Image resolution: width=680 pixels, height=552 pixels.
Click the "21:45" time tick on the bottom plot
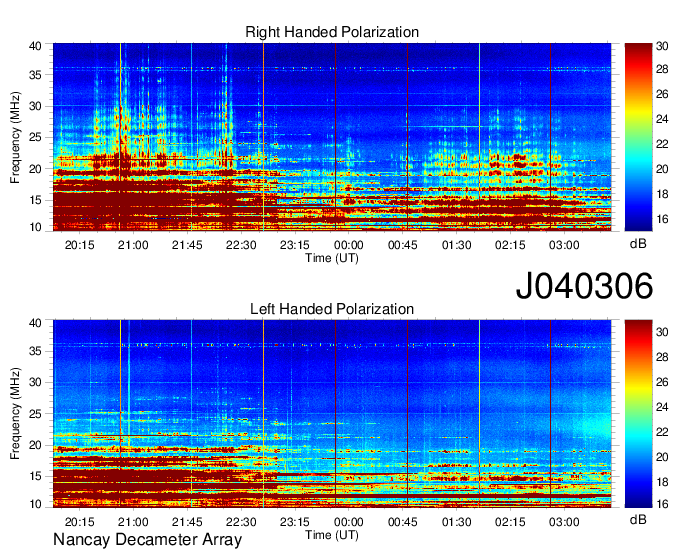point(187,522)
